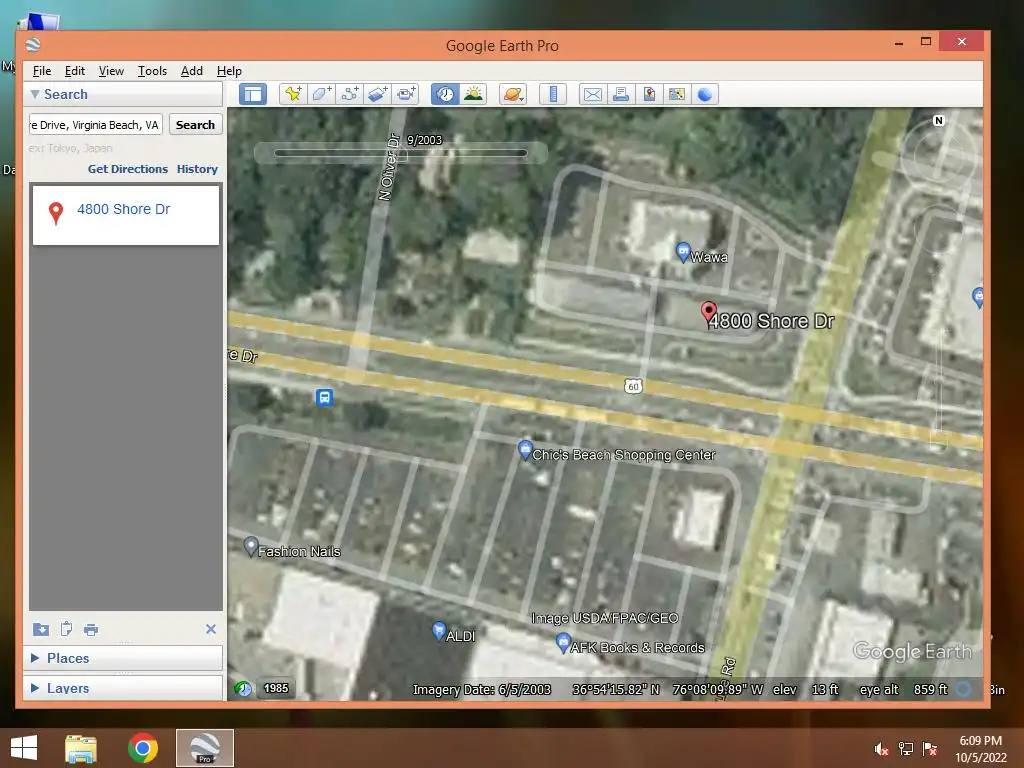Open Chrome from the taskbar

tap(142, 748)
